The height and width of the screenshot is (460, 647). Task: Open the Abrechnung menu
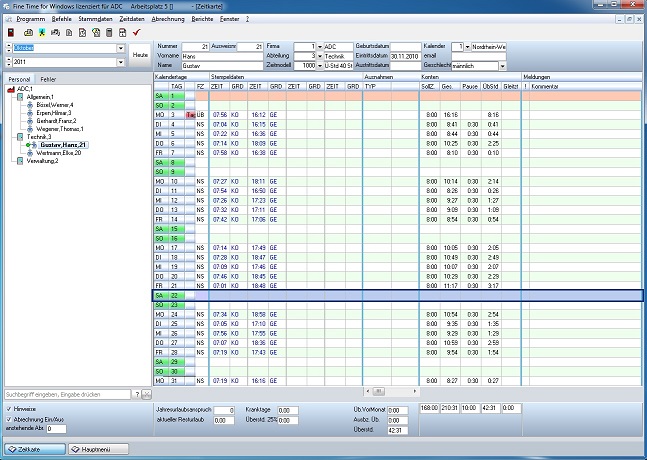click(x=168, y=19)
